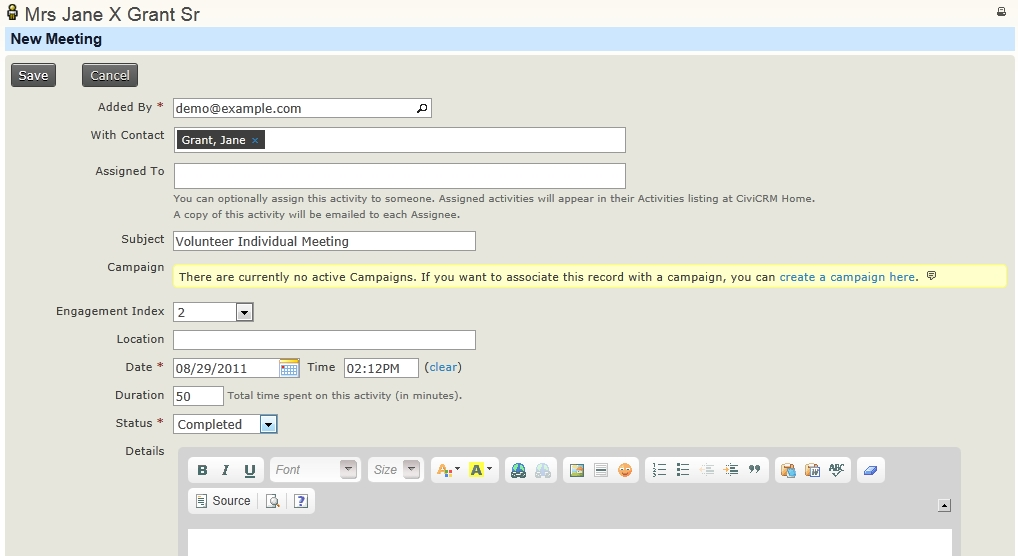Insert a numbered list

659,470
